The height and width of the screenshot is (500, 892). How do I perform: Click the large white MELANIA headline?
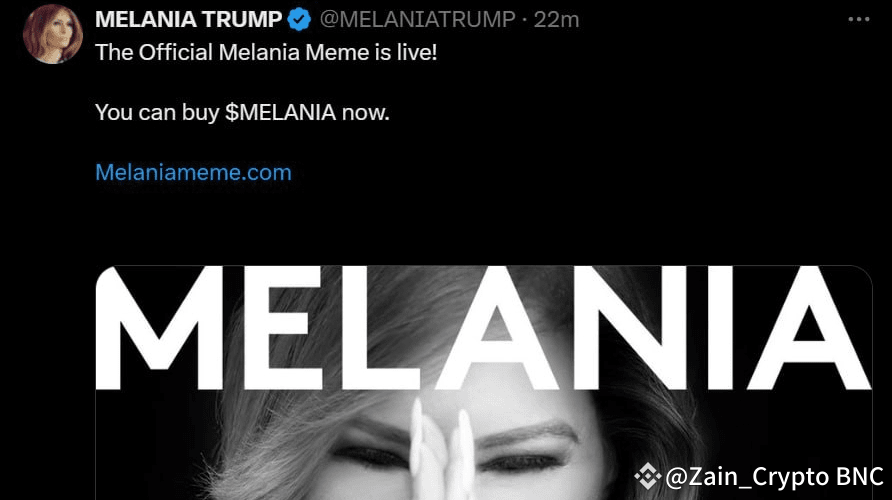(484, 328)
